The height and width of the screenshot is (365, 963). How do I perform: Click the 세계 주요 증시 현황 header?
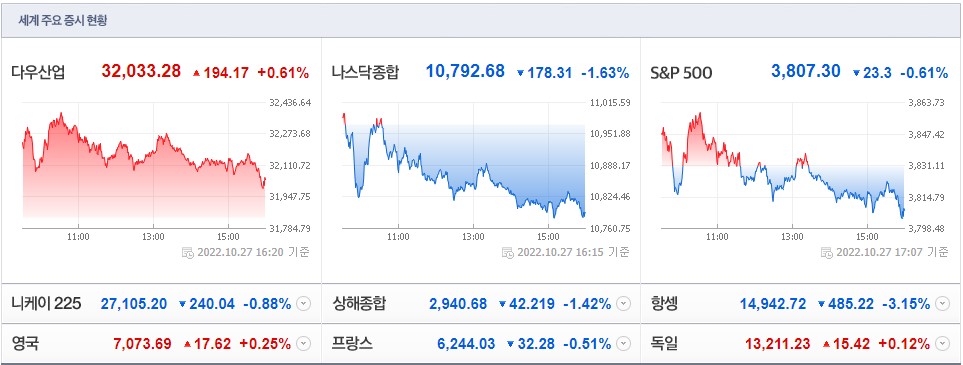(x=71, y=20)
